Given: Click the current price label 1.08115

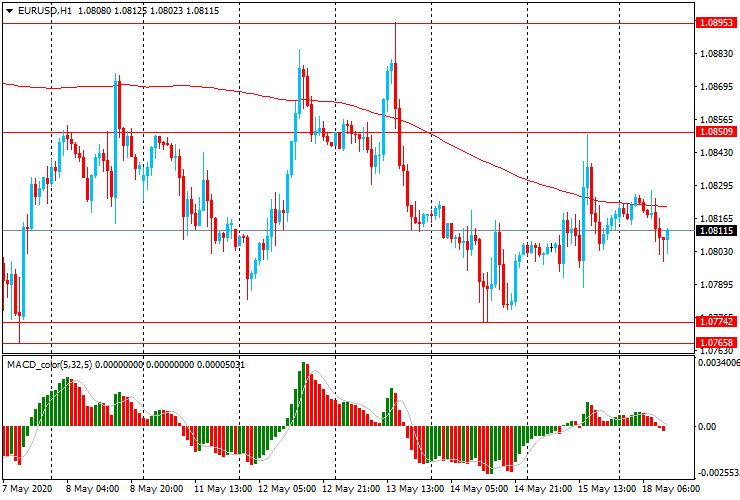Looking at the screenshot, I should (716, 230).
